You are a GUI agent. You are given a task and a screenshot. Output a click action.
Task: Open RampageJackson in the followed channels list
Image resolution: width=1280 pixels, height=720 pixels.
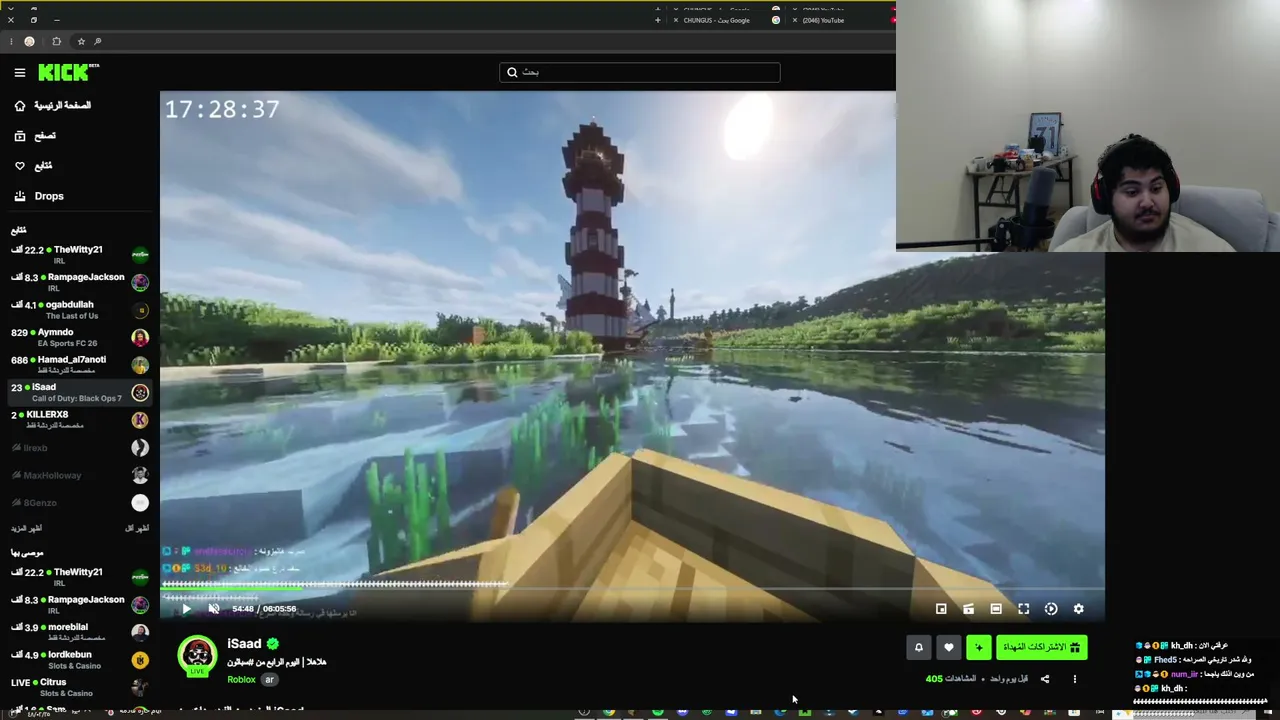pos(78,282)
